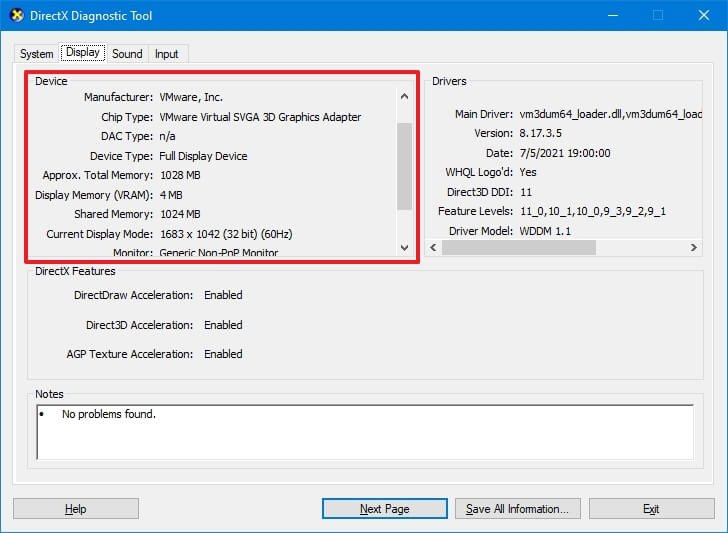Click the 'DirectX Diagnostic Tool' title text
This screenshot has height=533, width=728.
point(91,16)
